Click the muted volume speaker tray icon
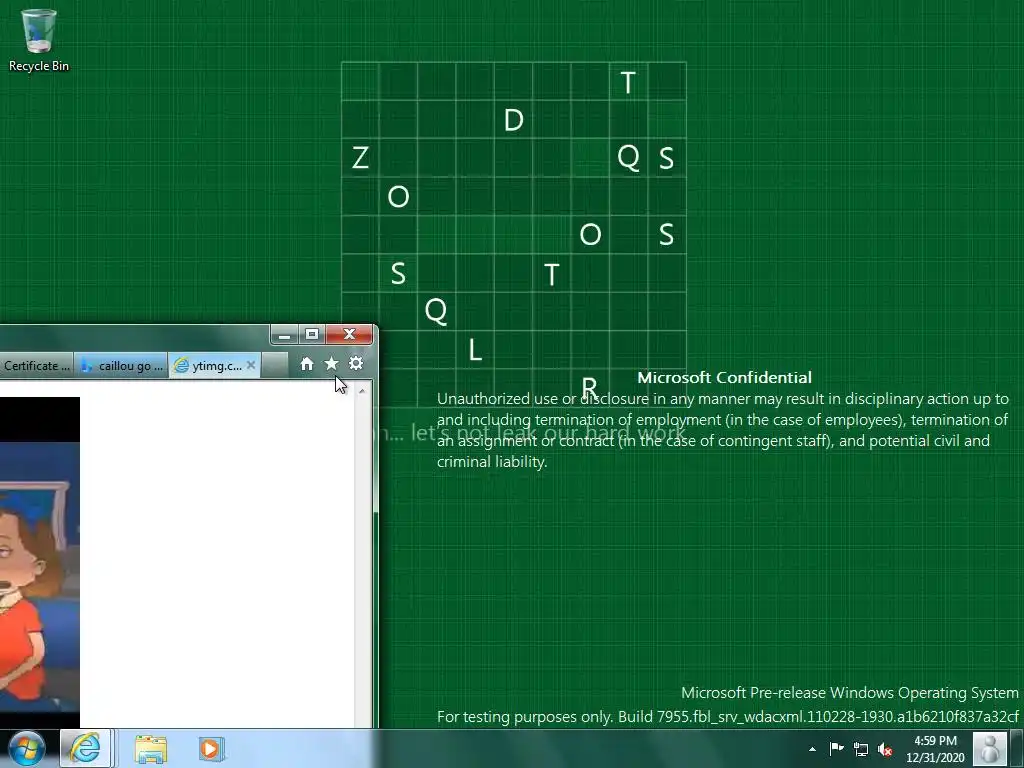 coord(885,749)
